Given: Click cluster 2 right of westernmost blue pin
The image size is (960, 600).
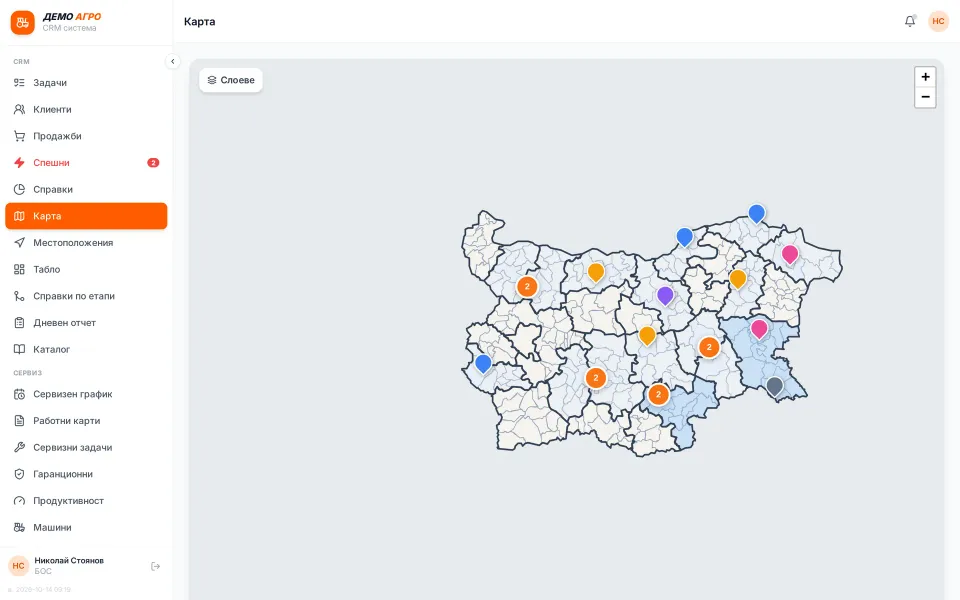Looking at the screenshot, I should click(596, 378).
